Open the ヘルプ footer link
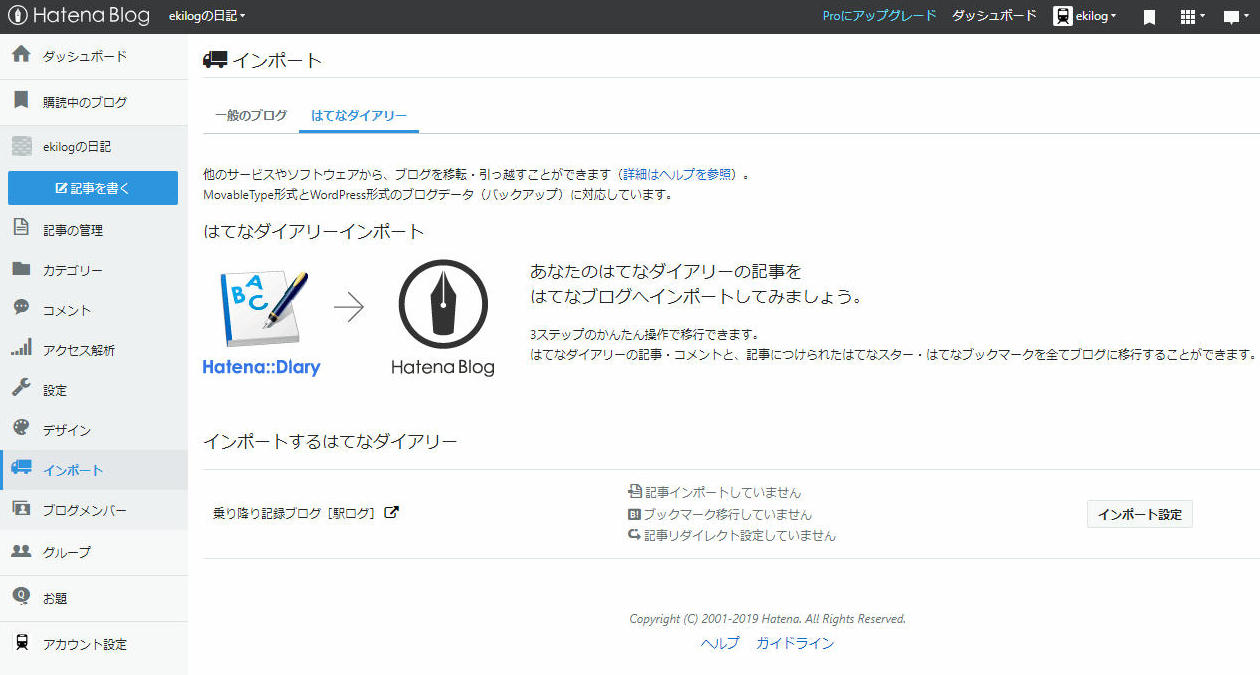The height and width of the screenshot is (675, 1260). click(x=720, y=643)
